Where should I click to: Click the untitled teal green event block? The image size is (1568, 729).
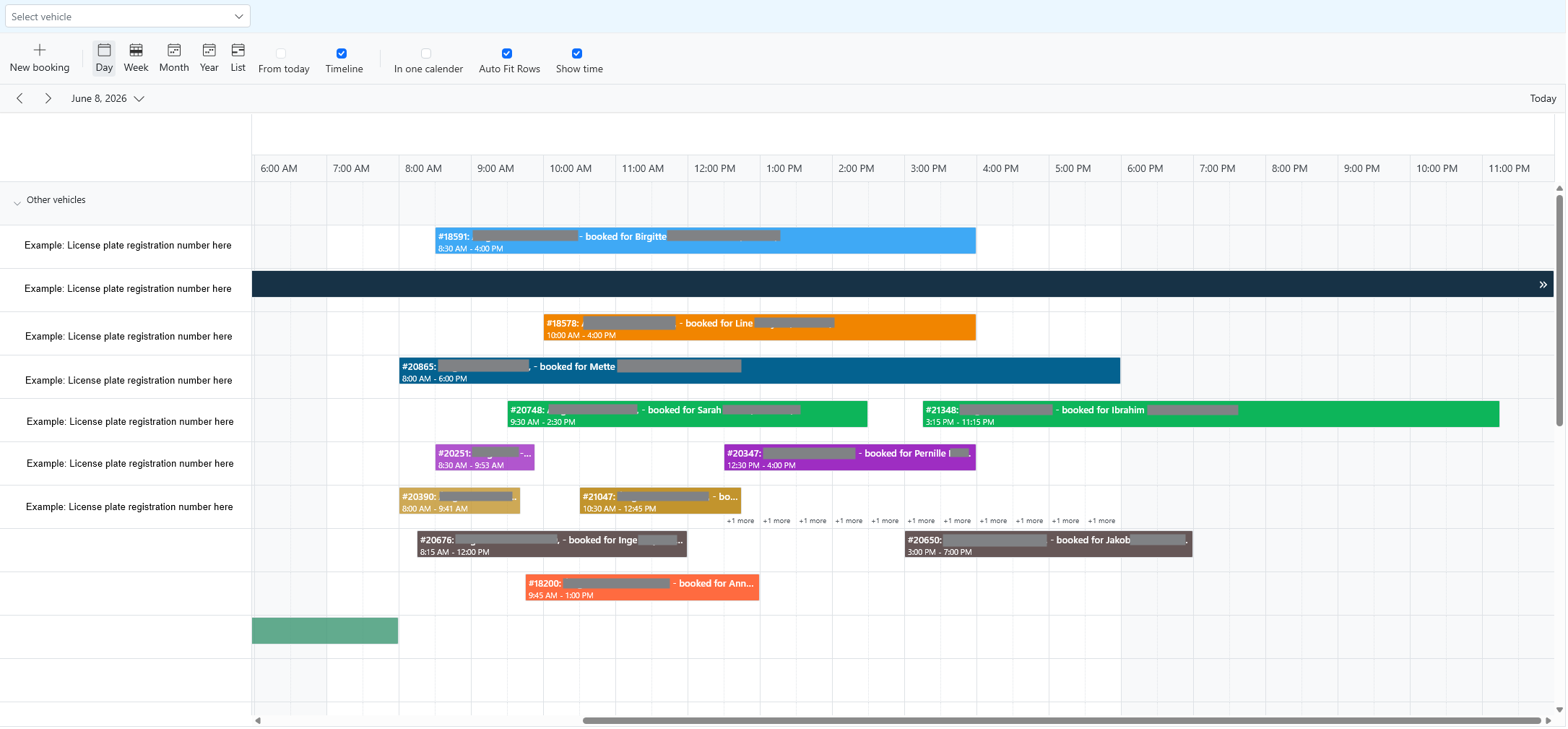pyautogui.click(x=325, y=631)
